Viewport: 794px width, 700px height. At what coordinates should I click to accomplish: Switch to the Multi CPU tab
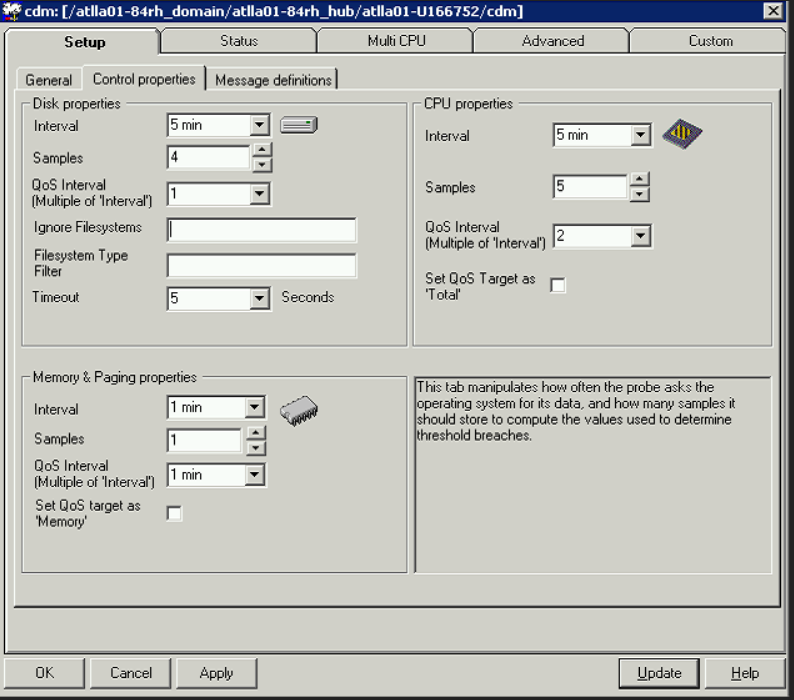396,41
